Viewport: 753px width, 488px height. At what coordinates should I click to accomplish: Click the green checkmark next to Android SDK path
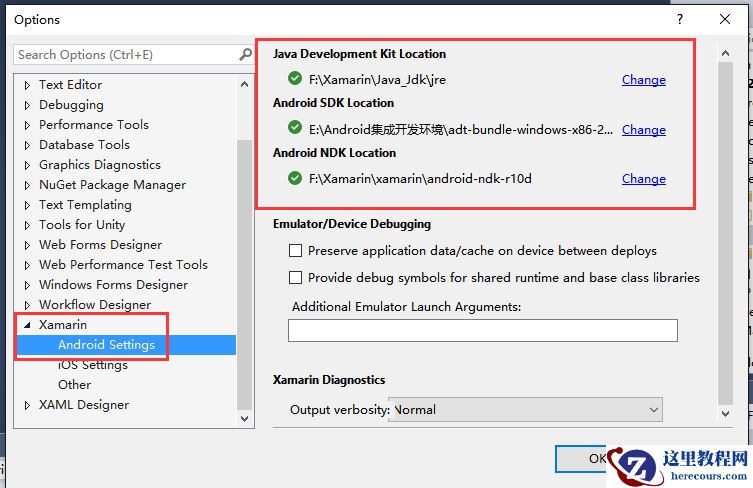click(294, 128)
